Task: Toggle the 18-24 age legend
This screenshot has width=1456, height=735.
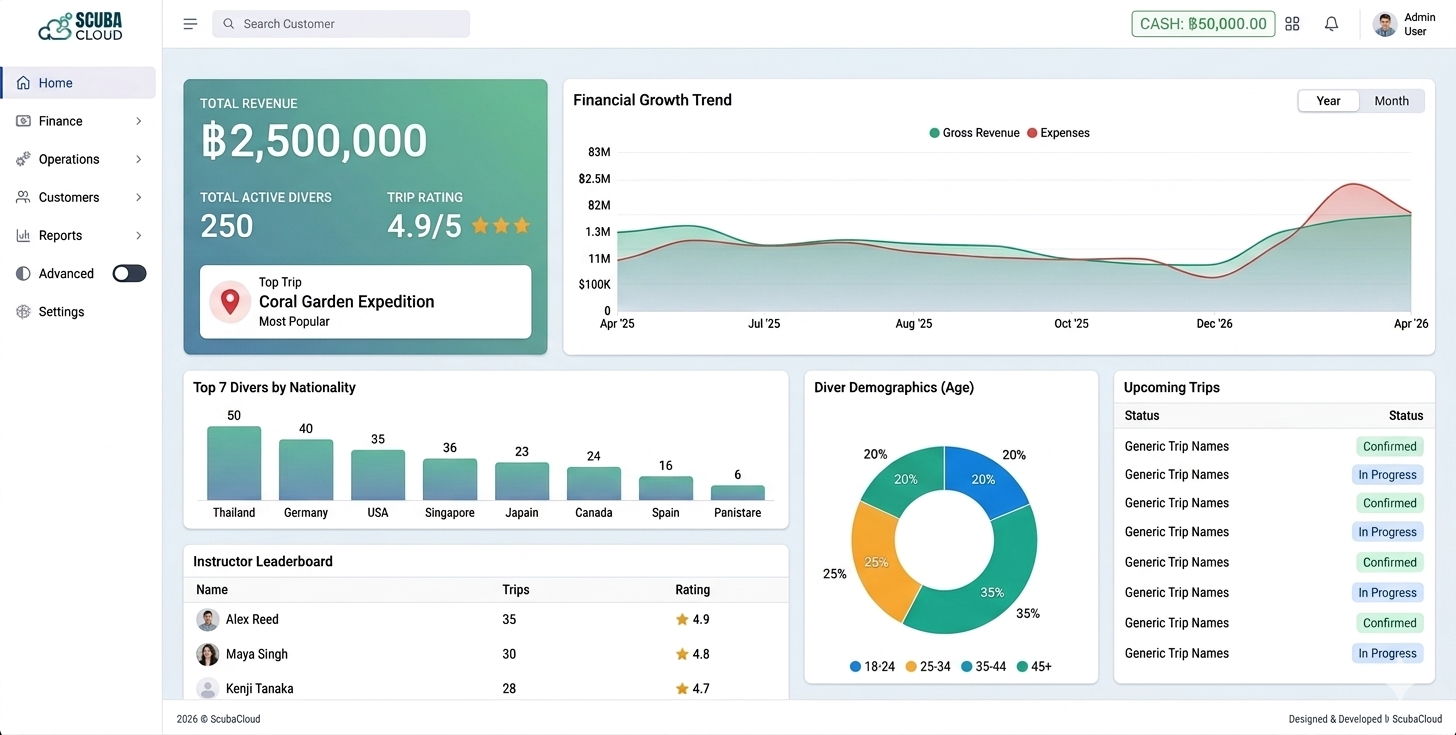Action: pyautogui.click(x=872, y=666)
